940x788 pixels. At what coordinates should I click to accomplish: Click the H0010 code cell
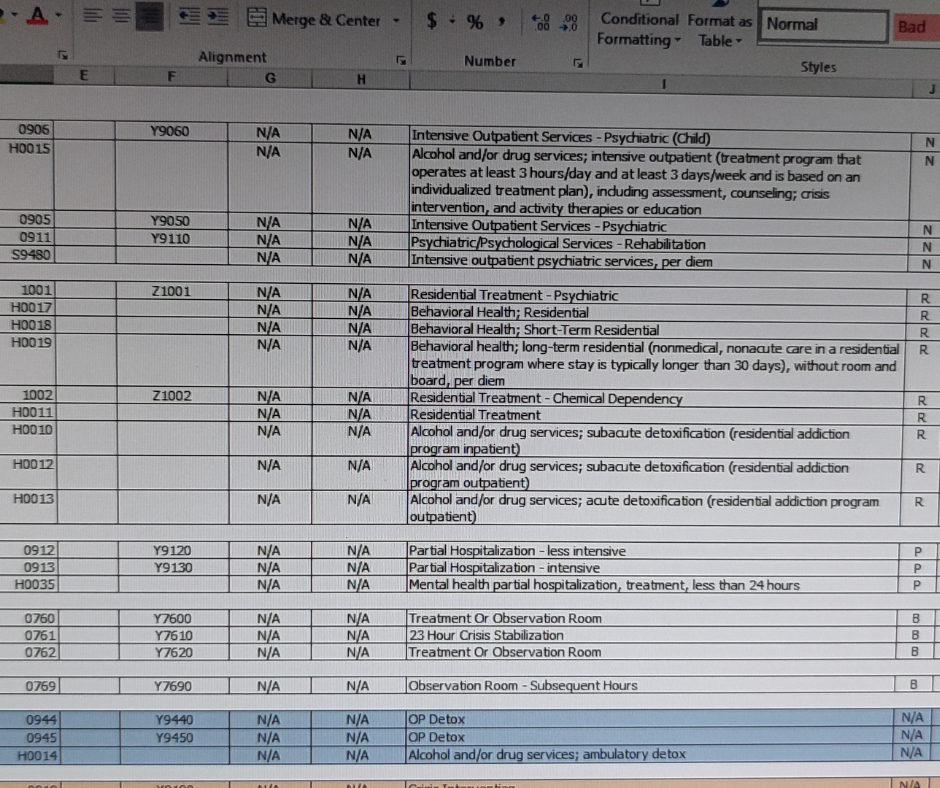pos(28,438)
